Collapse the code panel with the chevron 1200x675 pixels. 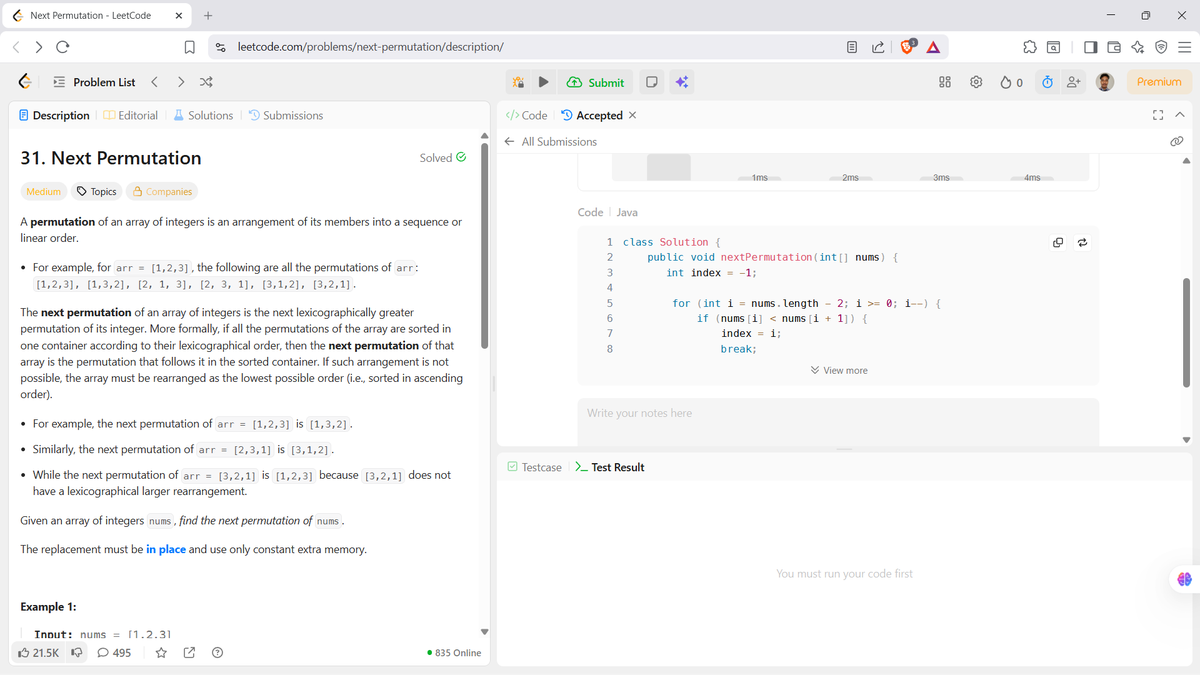(x=1179, y=116)
